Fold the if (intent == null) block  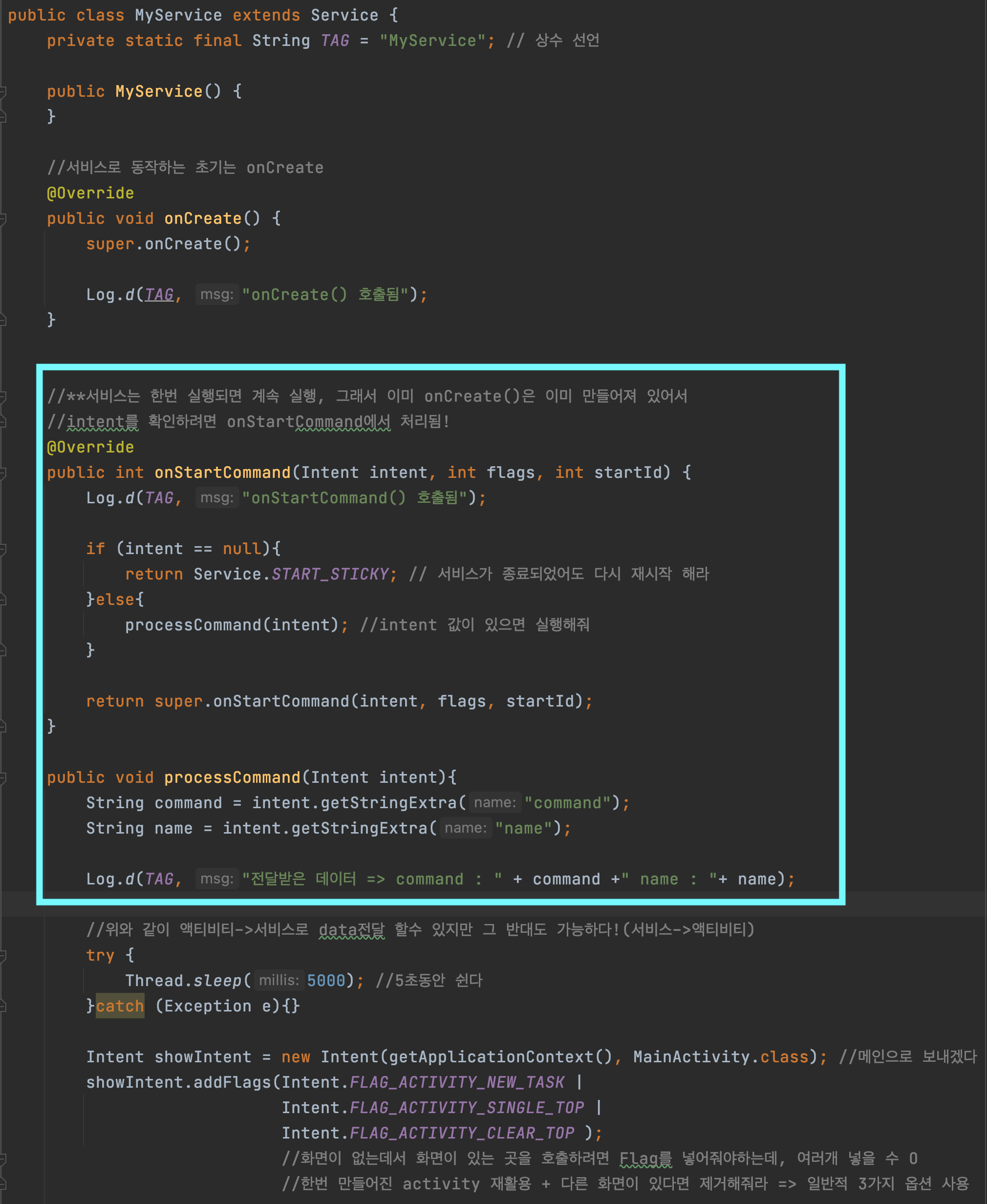[x=3, y=549]
